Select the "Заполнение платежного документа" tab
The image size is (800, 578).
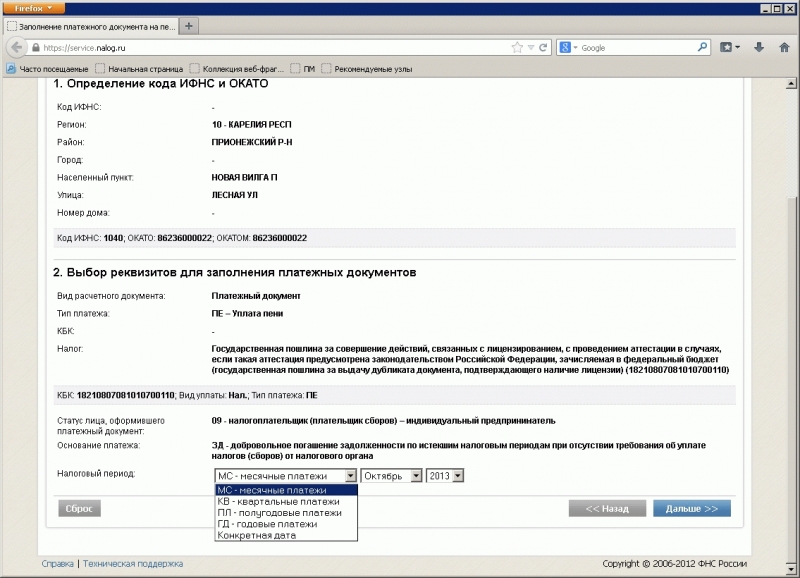point(90,27)
